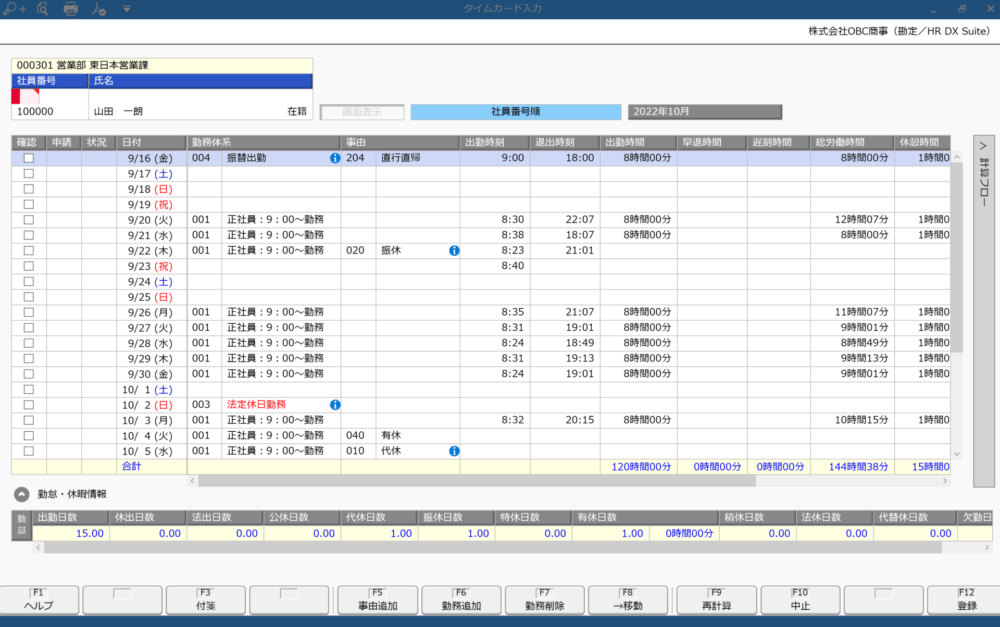The height and width of the screenshot is (627, 1000).
Task: Click the 総労働時間 column header
Action: [852, 142]
